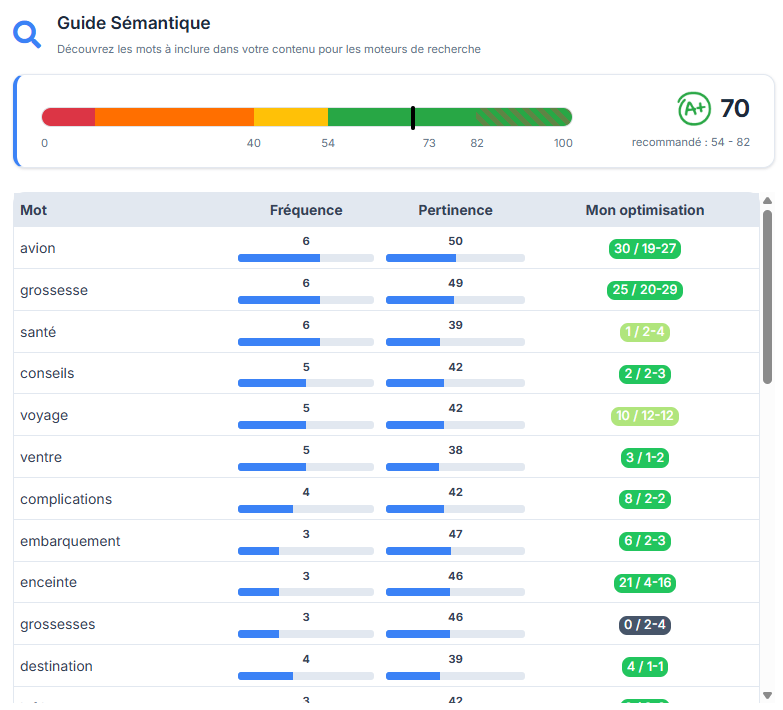The width and height of the screenshot is (783, 710).
Task: Click the avion optimisation badge 30 / 19-27
Action: [645, 249]
